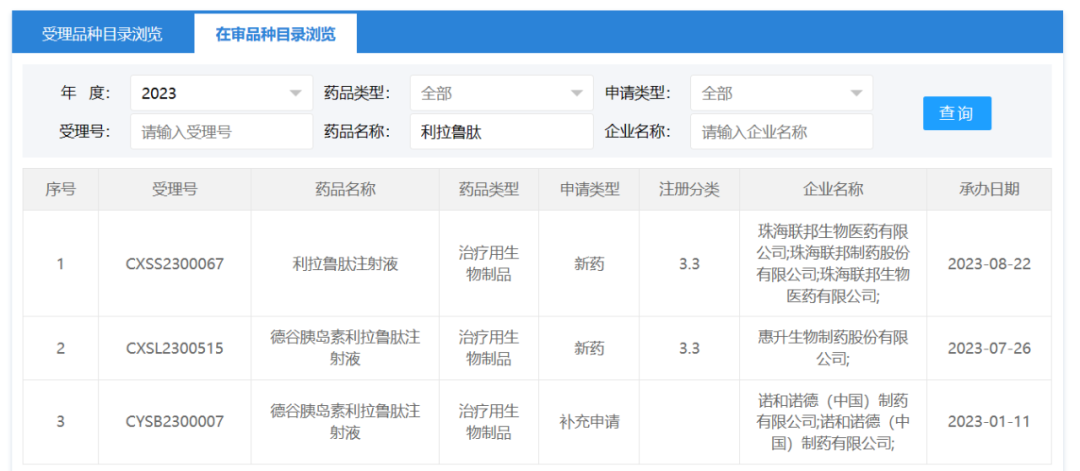
Task: Click the date 2023-08-22 cell
Action: (x=988, y=264)
